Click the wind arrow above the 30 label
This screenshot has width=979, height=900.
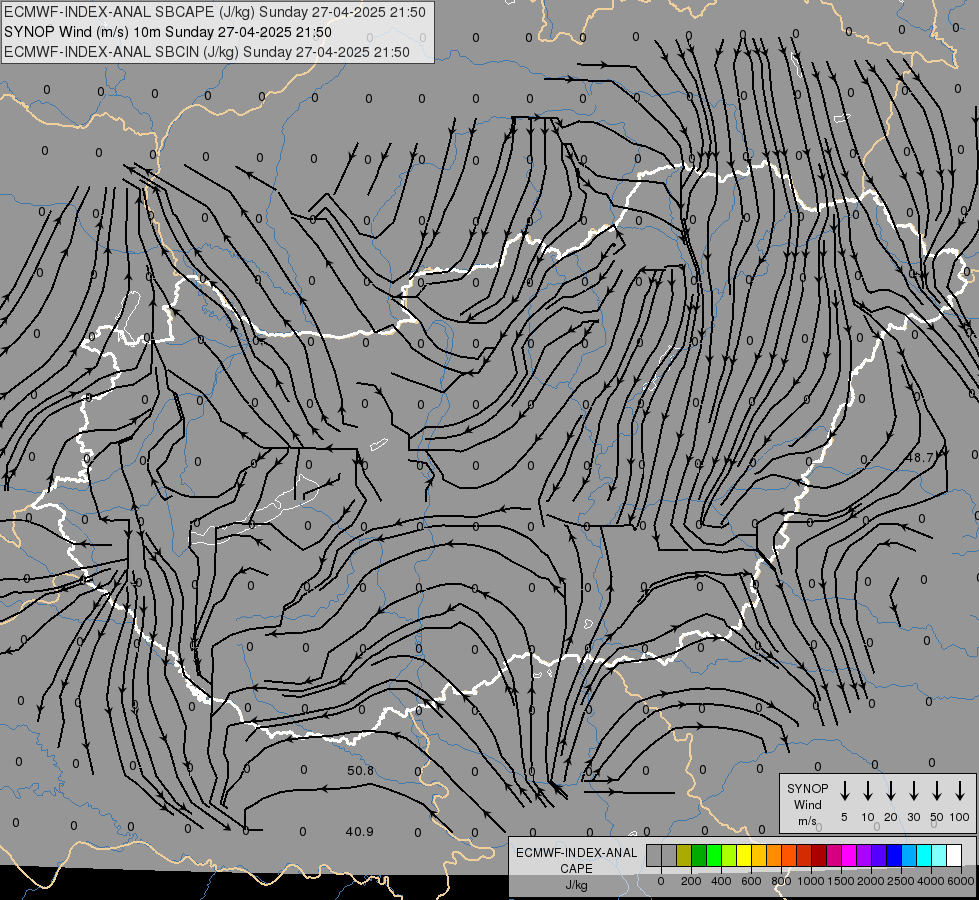click(913, 791)
